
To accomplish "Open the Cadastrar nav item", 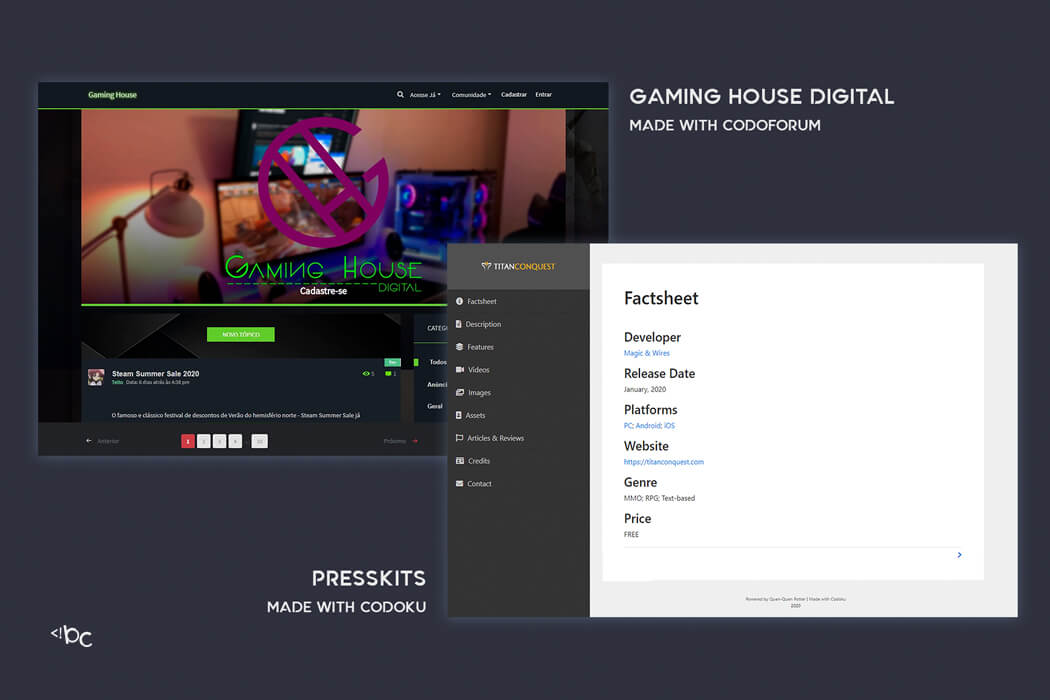I will [514, 94].
